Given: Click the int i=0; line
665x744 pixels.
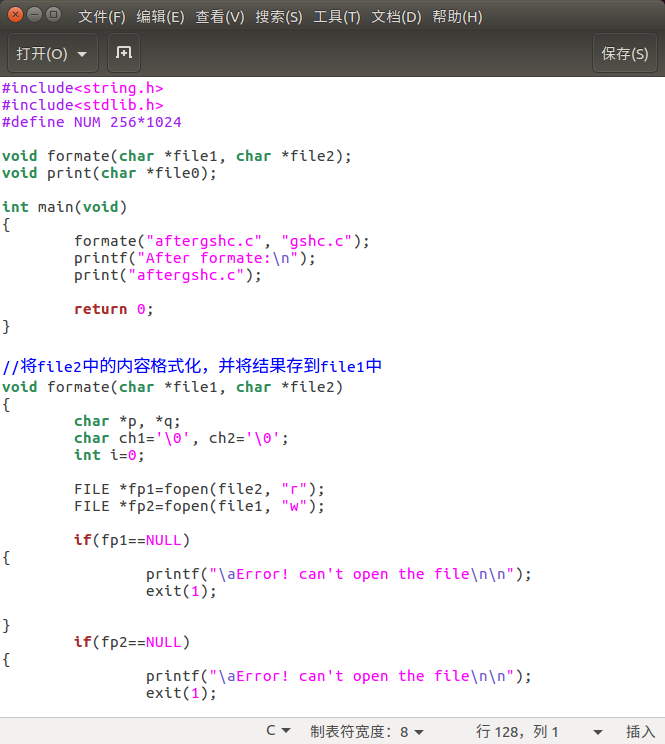Looking at the screenshot, I should [109, 456].
